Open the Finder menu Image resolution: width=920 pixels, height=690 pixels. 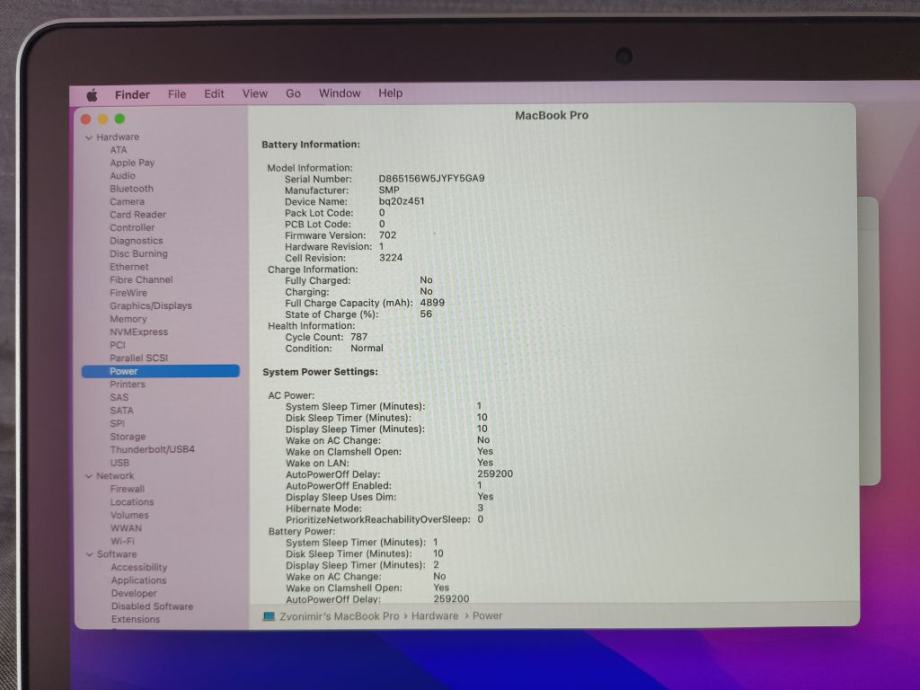coord(132,94)
